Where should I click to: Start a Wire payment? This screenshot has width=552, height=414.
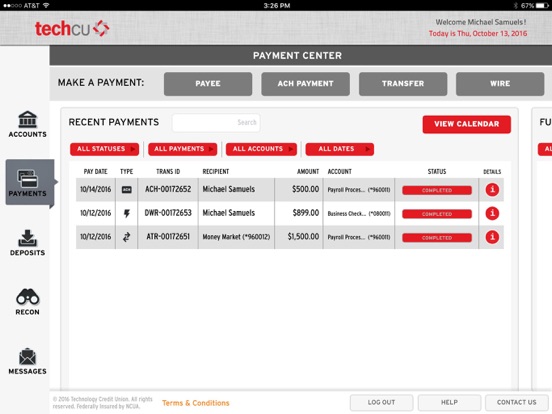[500, 84]
